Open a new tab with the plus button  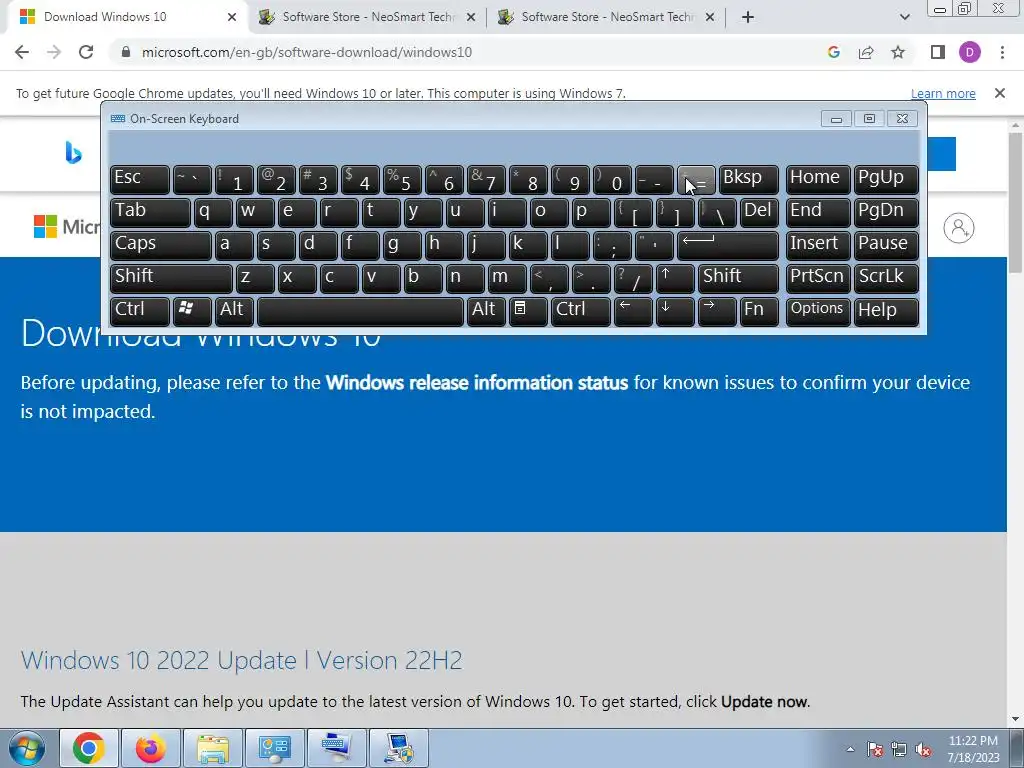(748, 17)
